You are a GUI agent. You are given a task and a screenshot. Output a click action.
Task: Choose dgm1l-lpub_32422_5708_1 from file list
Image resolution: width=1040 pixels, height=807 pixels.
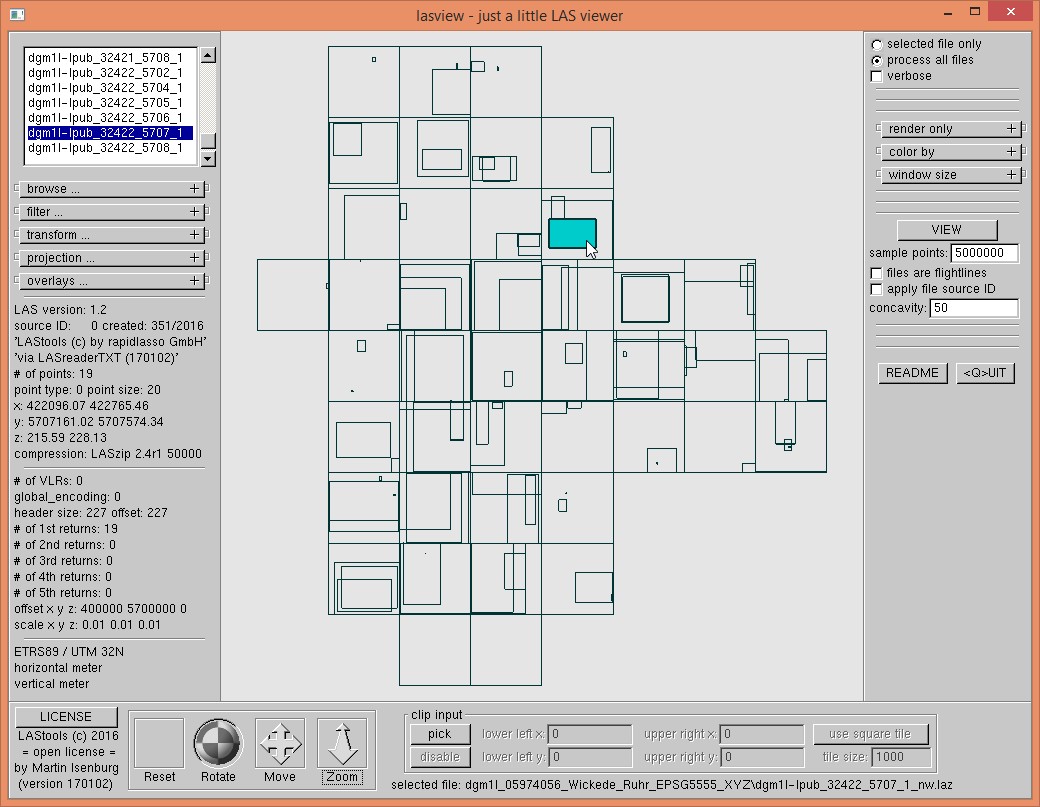[105, 148]
